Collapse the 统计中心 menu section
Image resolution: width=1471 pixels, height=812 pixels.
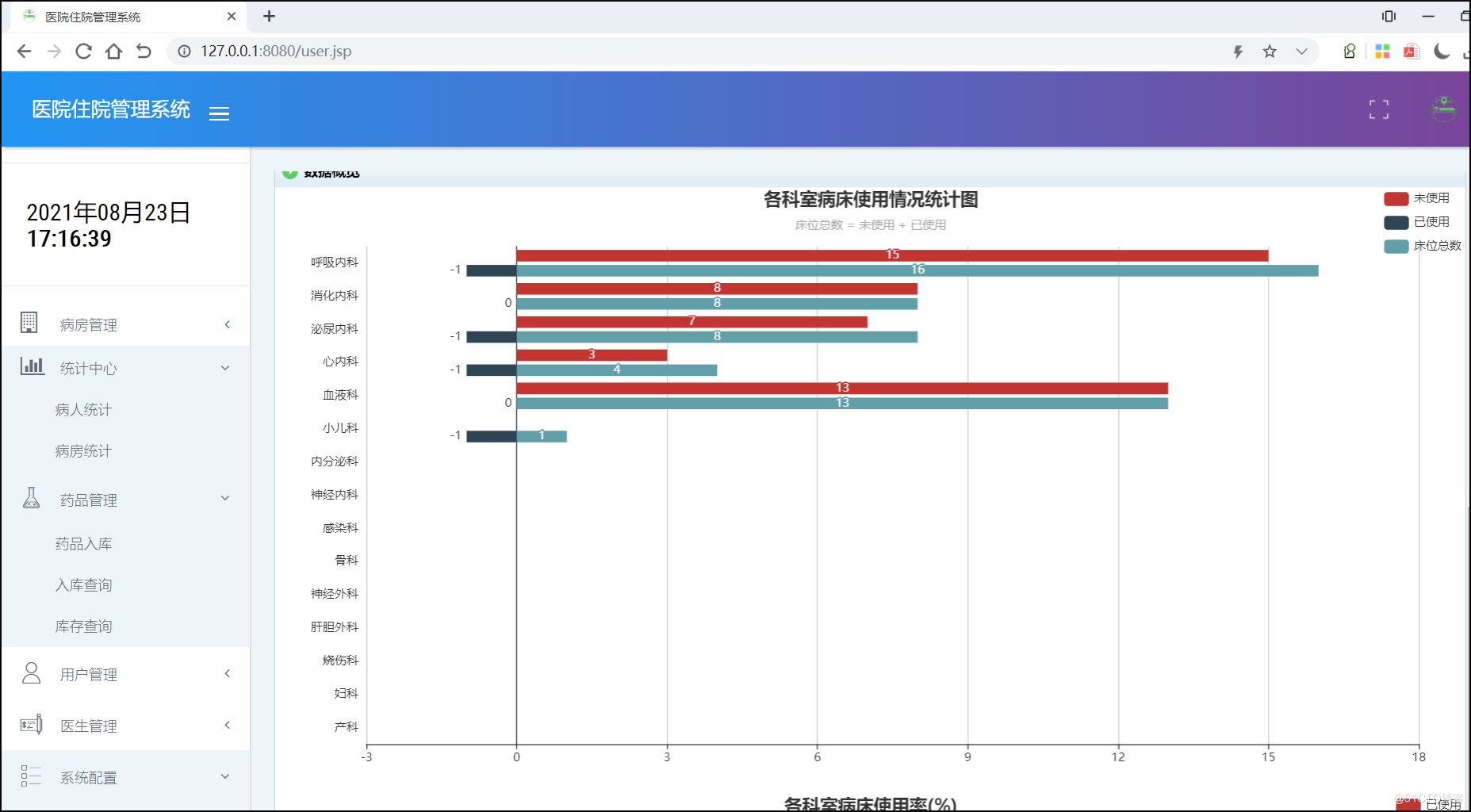[224, 367]
